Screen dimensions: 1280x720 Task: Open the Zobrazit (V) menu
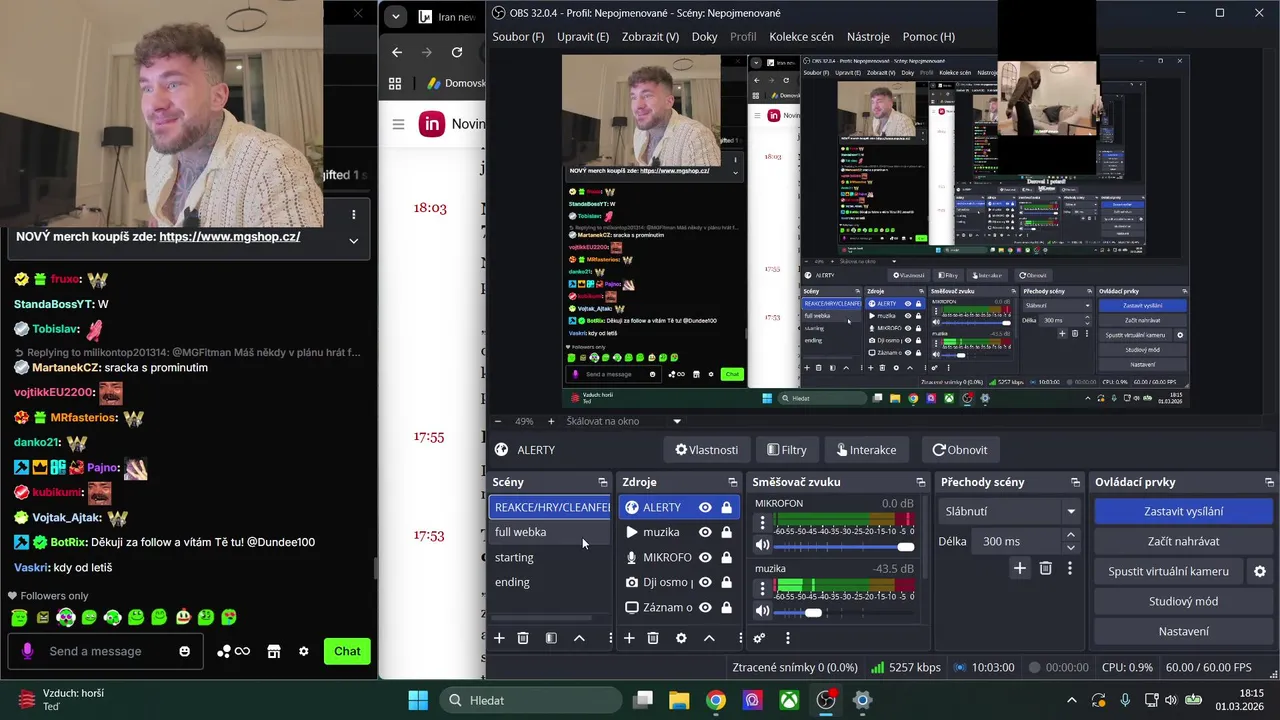click(x=650, y=37)
